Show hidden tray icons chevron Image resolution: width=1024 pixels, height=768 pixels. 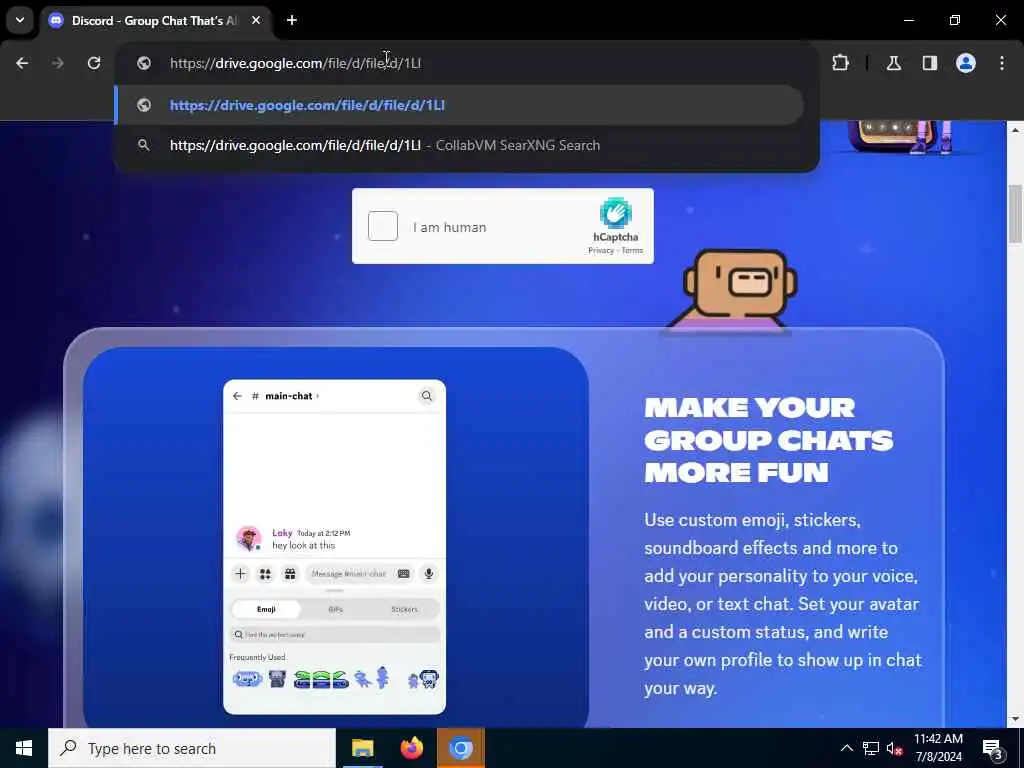tap(846, 748)
